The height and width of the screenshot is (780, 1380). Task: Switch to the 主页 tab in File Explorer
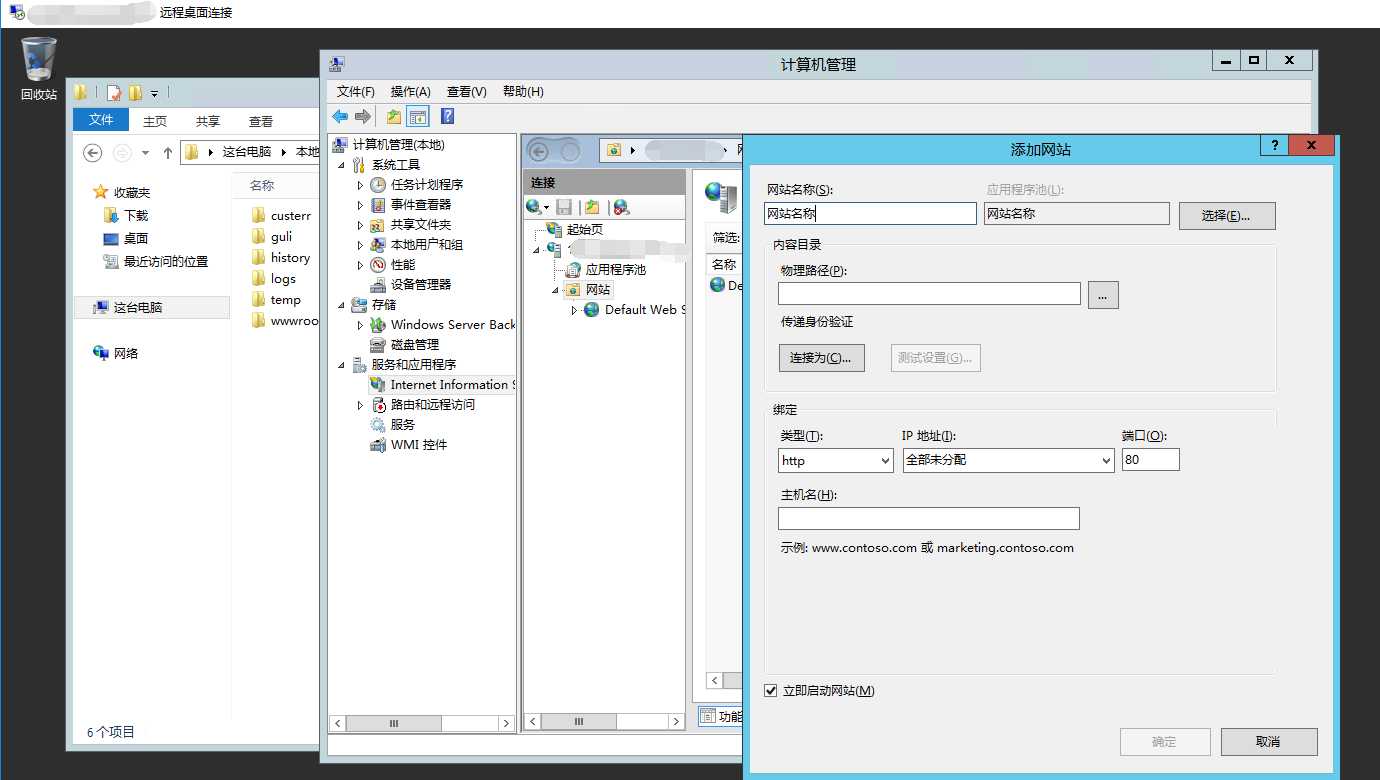(155, 121)
